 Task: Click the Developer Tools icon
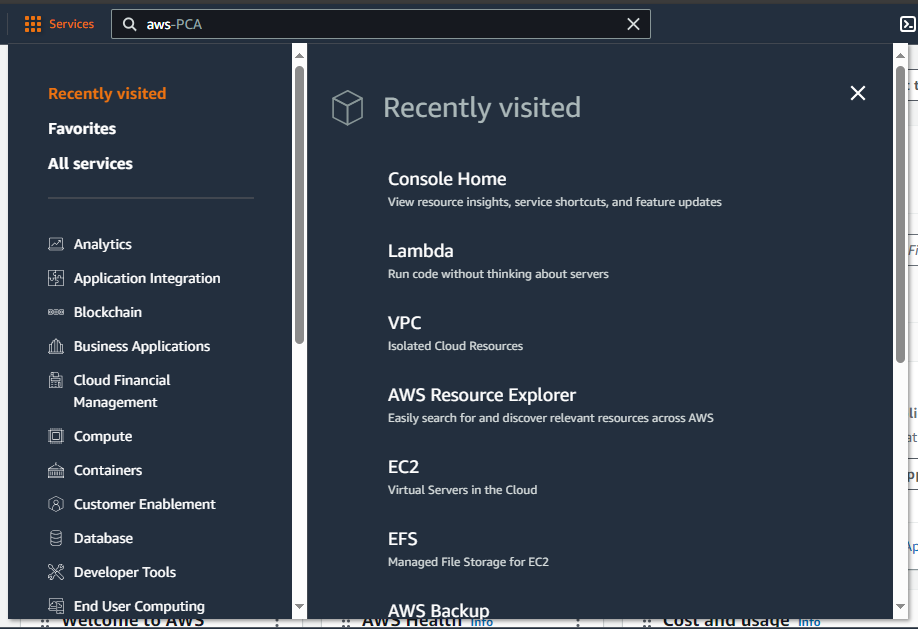[56, 572]
